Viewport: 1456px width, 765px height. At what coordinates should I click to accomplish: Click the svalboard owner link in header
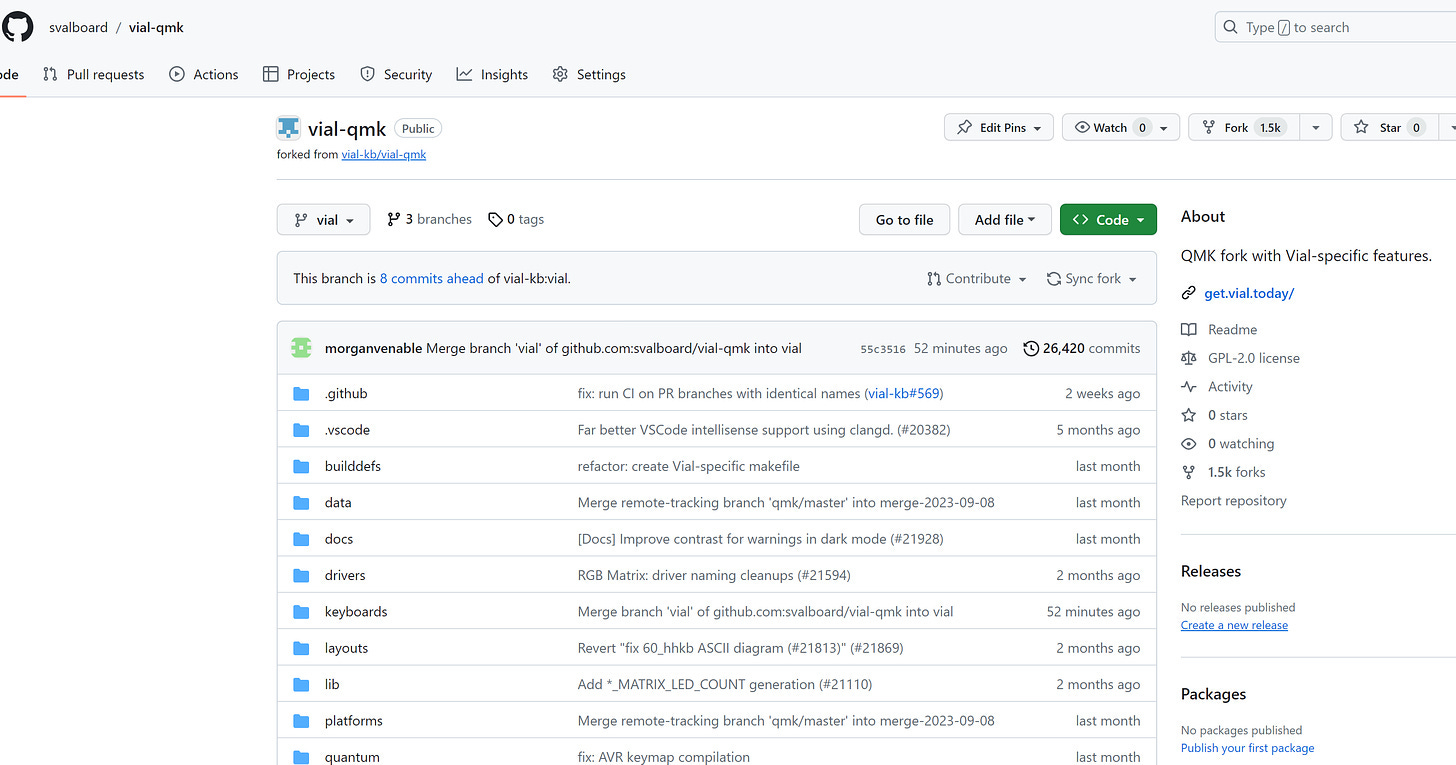[78, 27]
